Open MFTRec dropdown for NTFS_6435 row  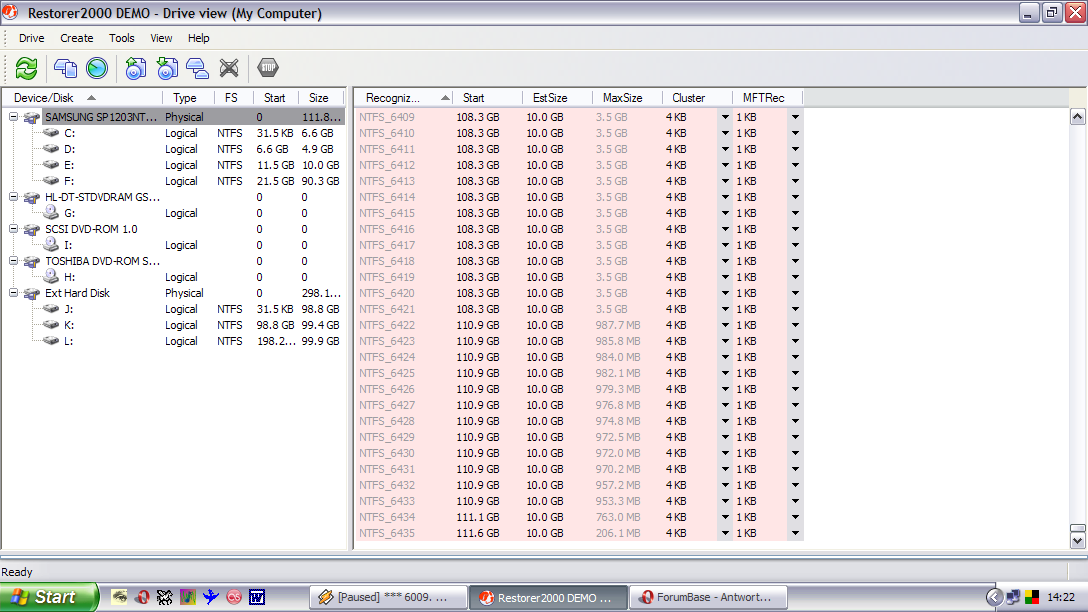coord(795,534)
